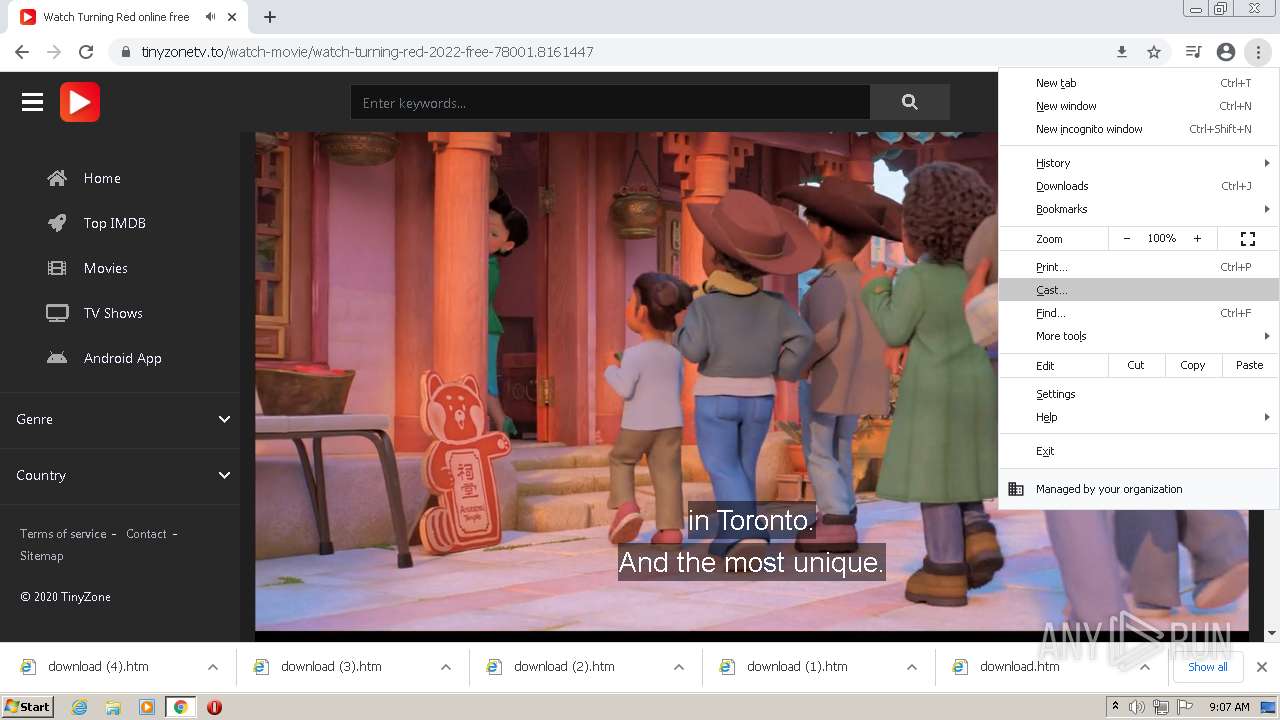Choose Print from the menu
The image size is (1280, 720).
click(1139, 267)
